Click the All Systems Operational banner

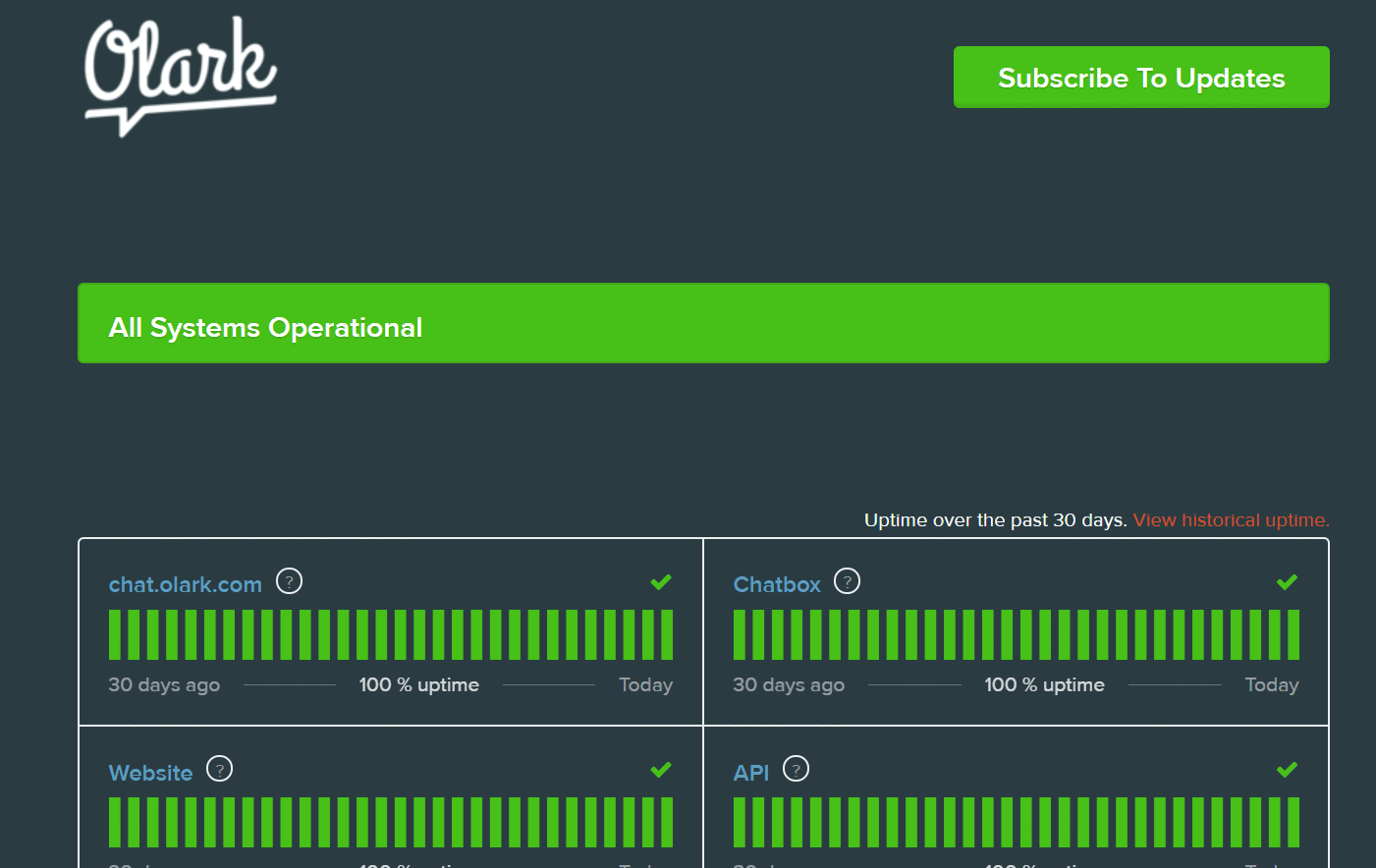(x=703, y=323)
